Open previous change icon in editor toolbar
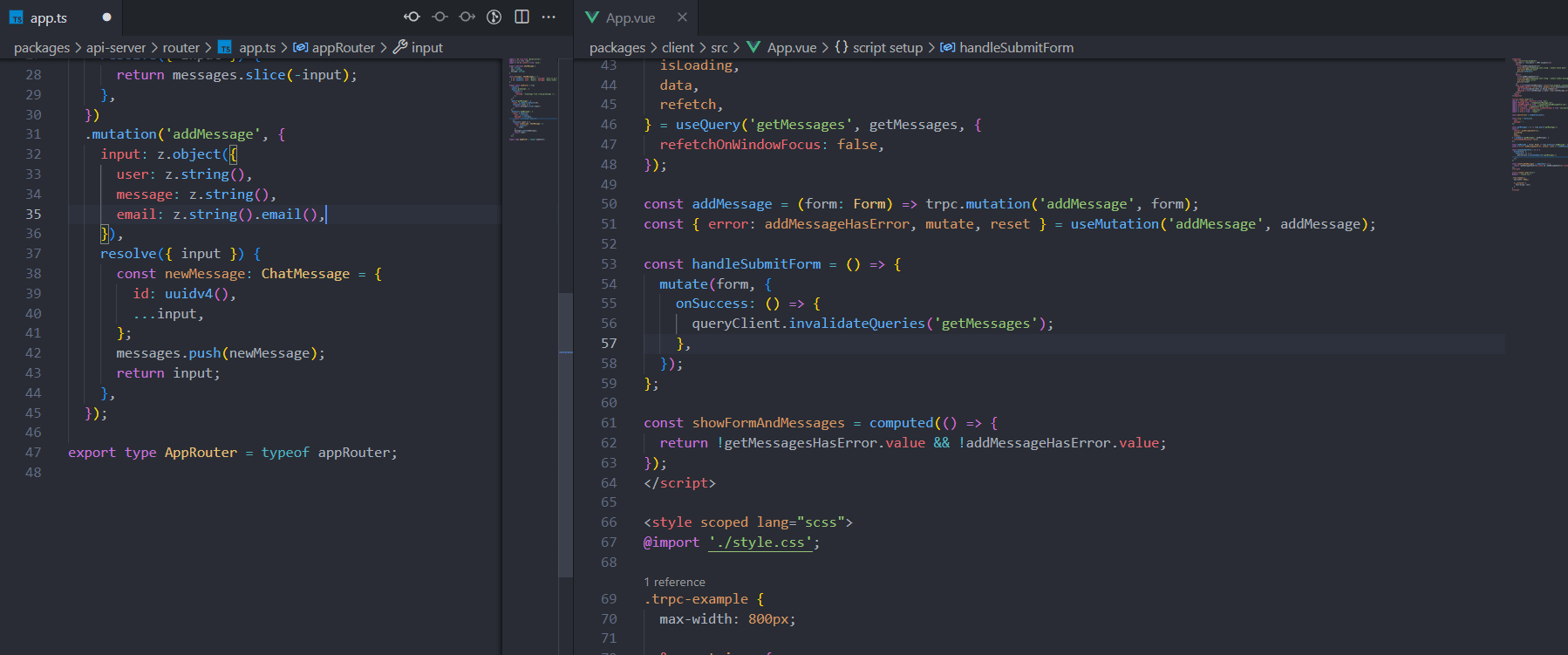The image size is (1568, 655). point(412,17)
